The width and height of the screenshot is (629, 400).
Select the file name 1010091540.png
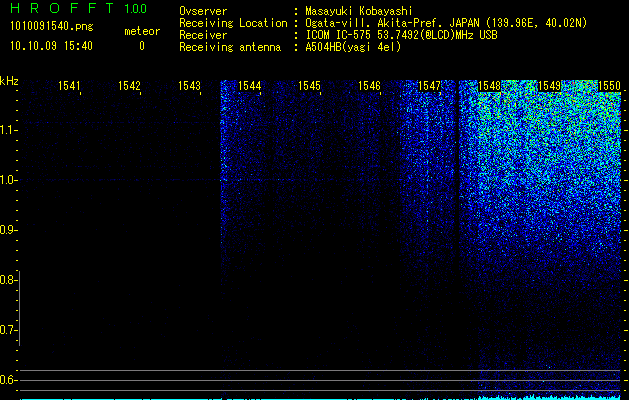point(52,27)
